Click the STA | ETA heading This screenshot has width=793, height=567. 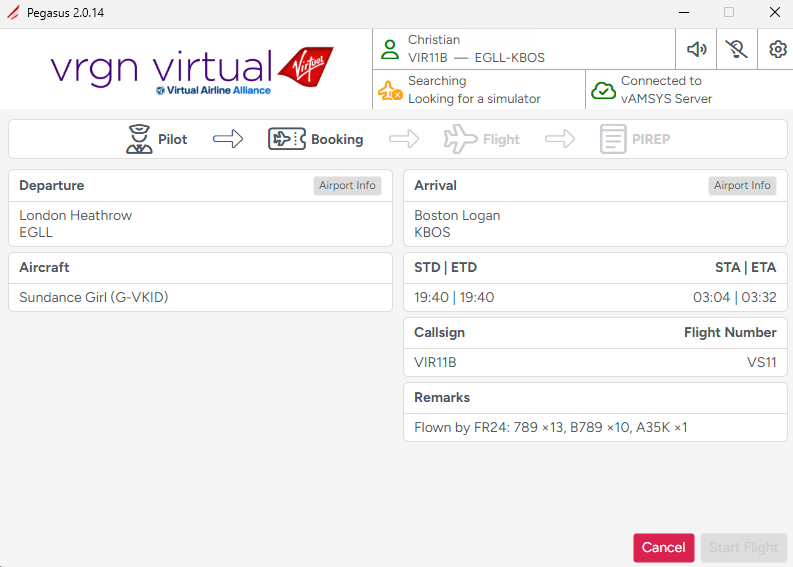745,267
